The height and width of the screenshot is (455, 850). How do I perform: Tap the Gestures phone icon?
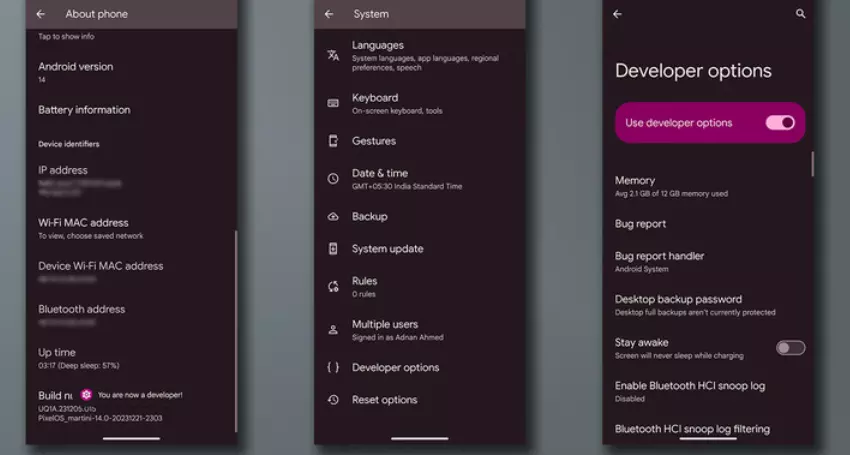333,141
